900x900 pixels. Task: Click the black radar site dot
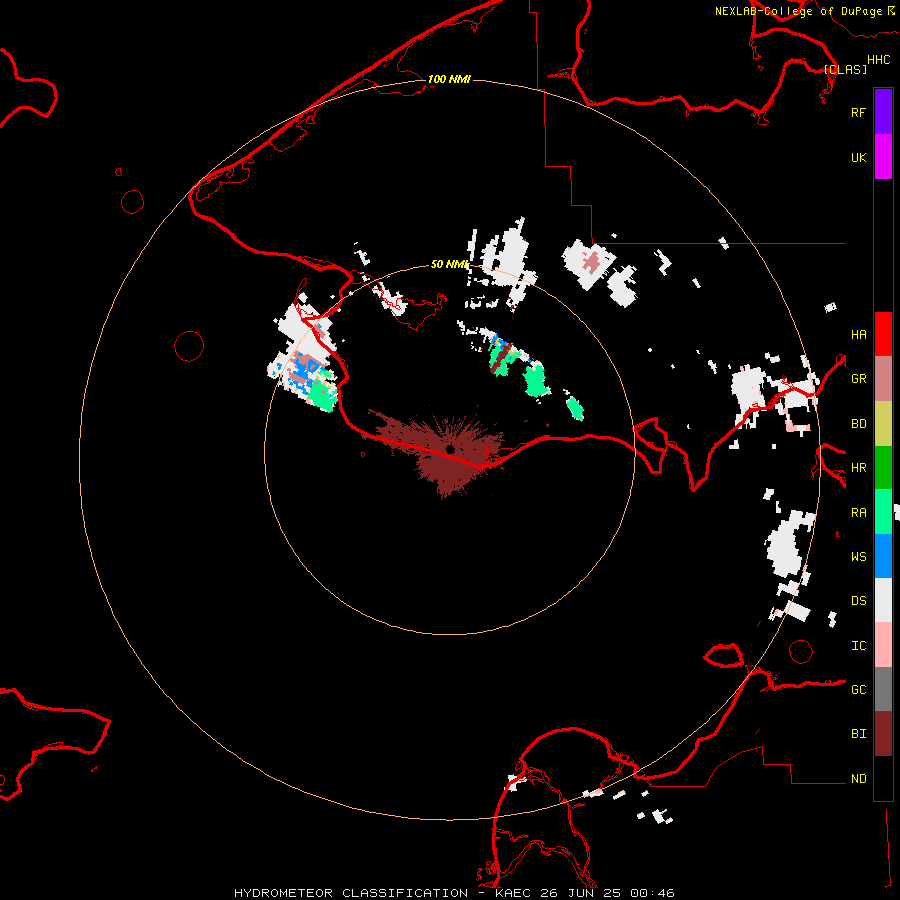(451, 449)
